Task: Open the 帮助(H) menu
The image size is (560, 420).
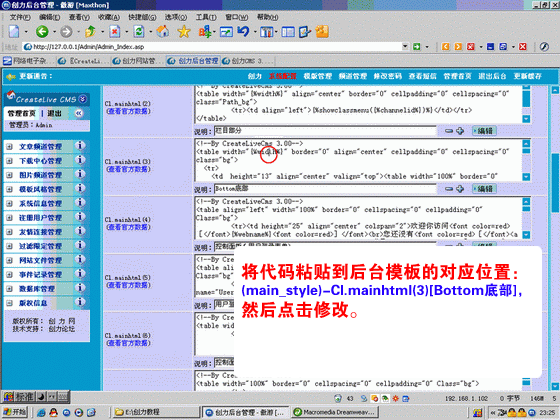Action: tap(268, 17)
